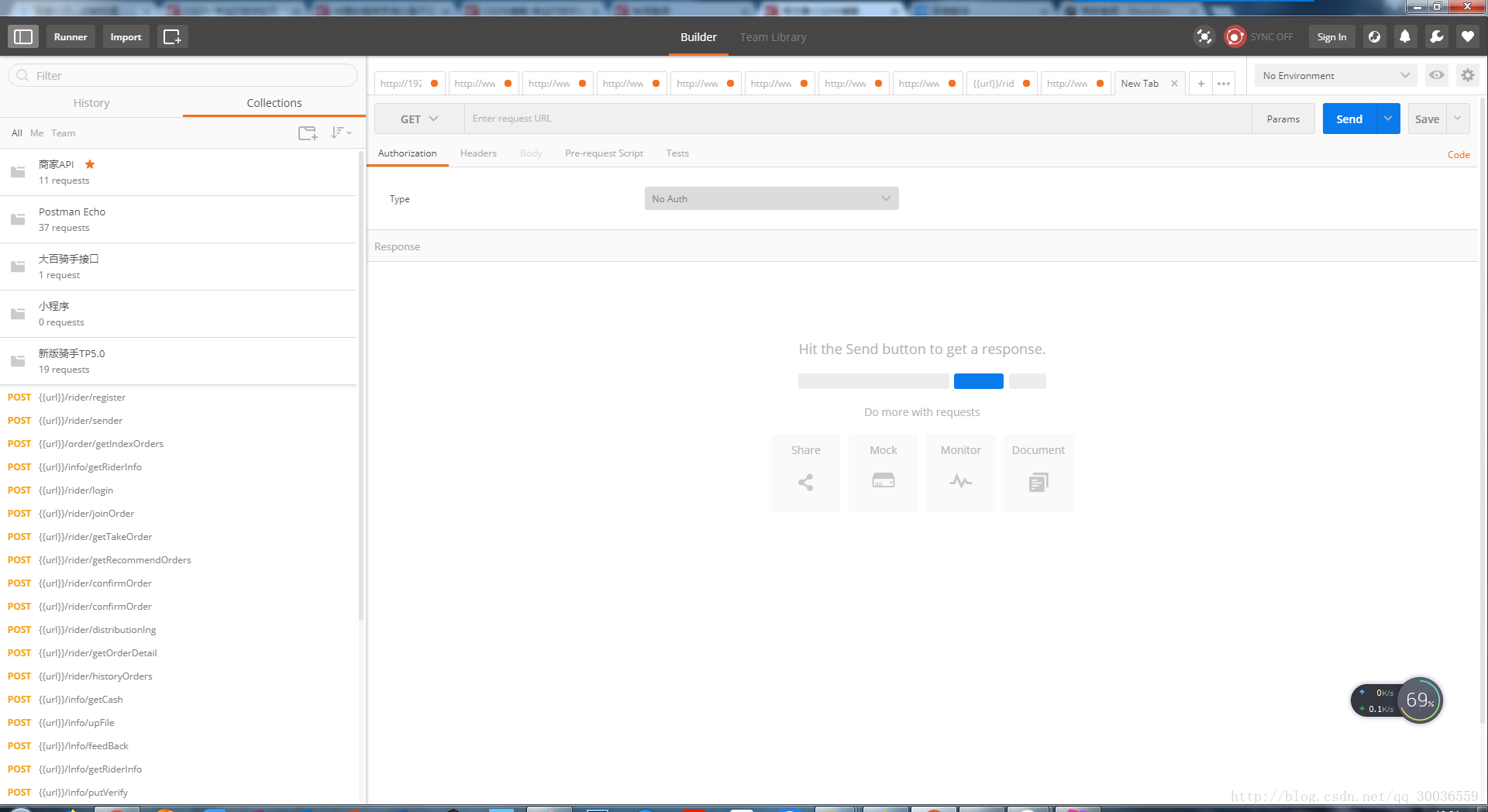Click the Import button
Image resolution: width=1488 pixels, height=812 pixels.
coord(126,36)
